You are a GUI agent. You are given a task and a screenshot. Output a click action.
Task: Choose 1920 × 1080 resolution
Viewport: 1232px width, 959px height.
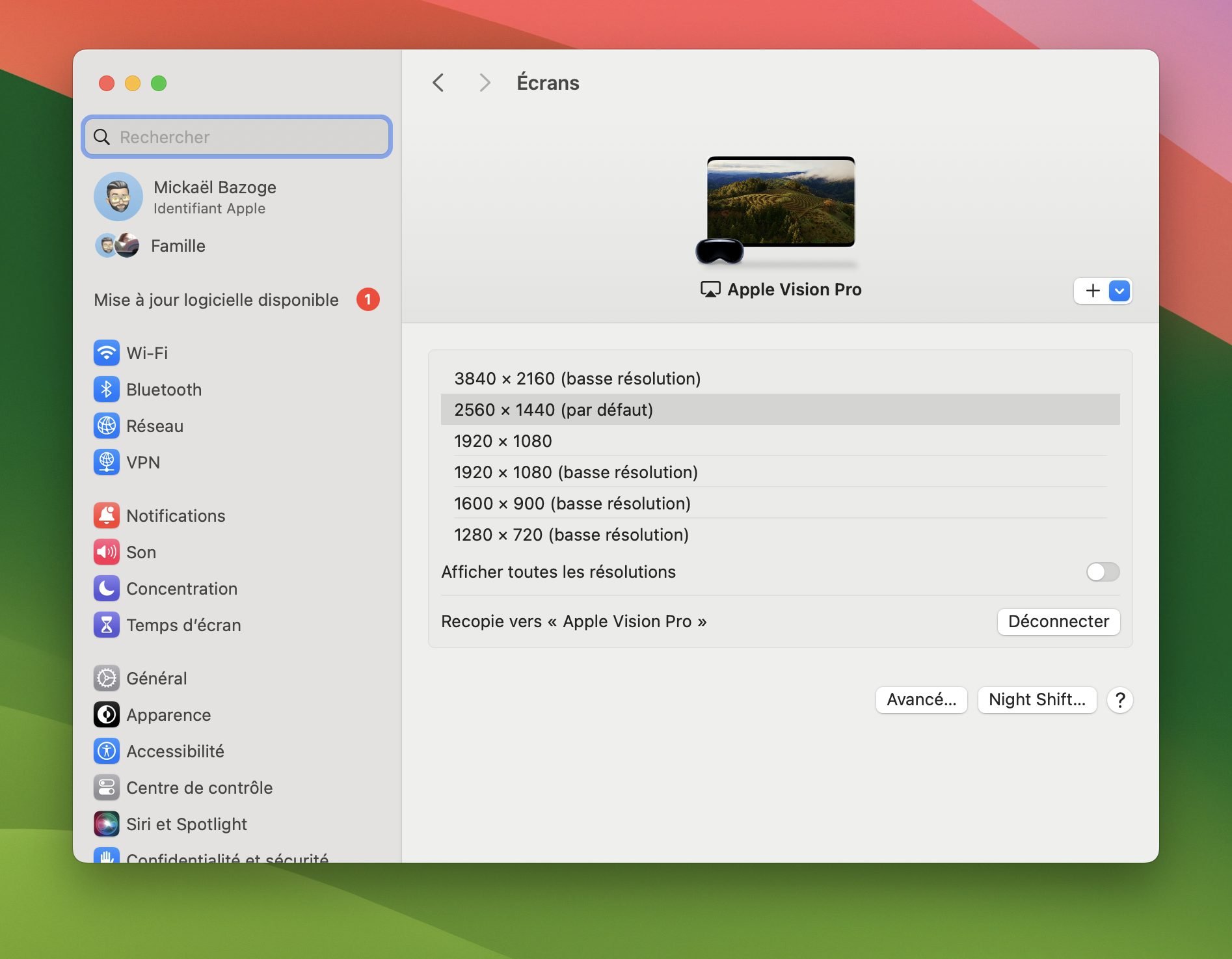[x=781, y=441]
